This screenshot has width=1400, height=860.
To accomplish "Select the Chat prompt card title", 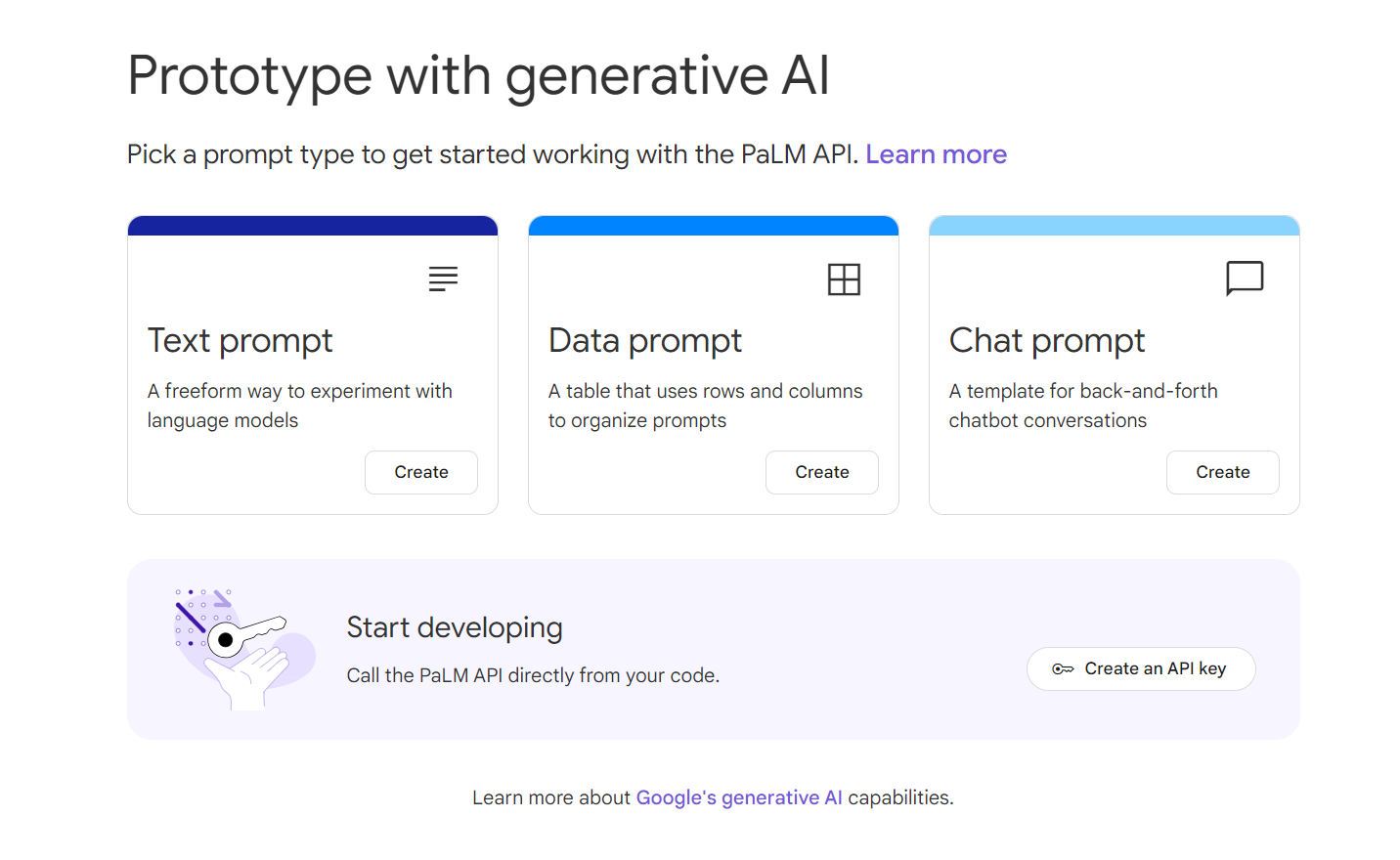I will point(1047,341).
